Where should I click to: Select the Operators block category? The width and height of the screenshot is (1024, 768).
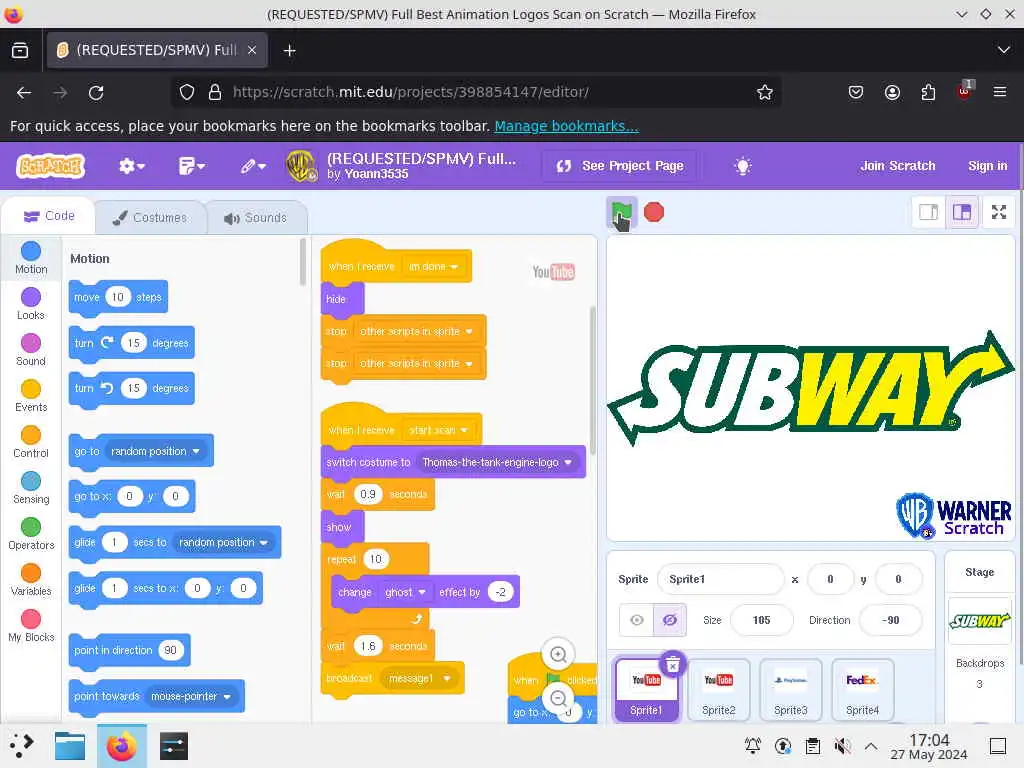coord(31,534)
